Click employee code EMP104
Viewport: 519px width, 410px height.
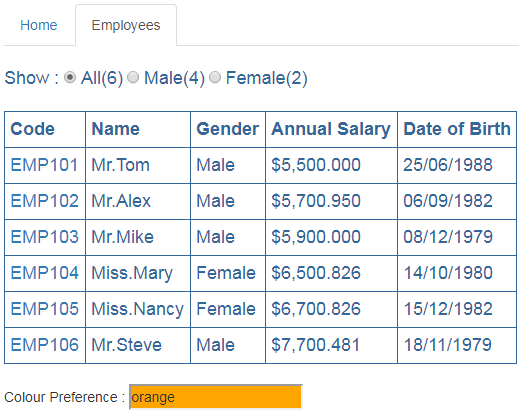click(45, 273)
